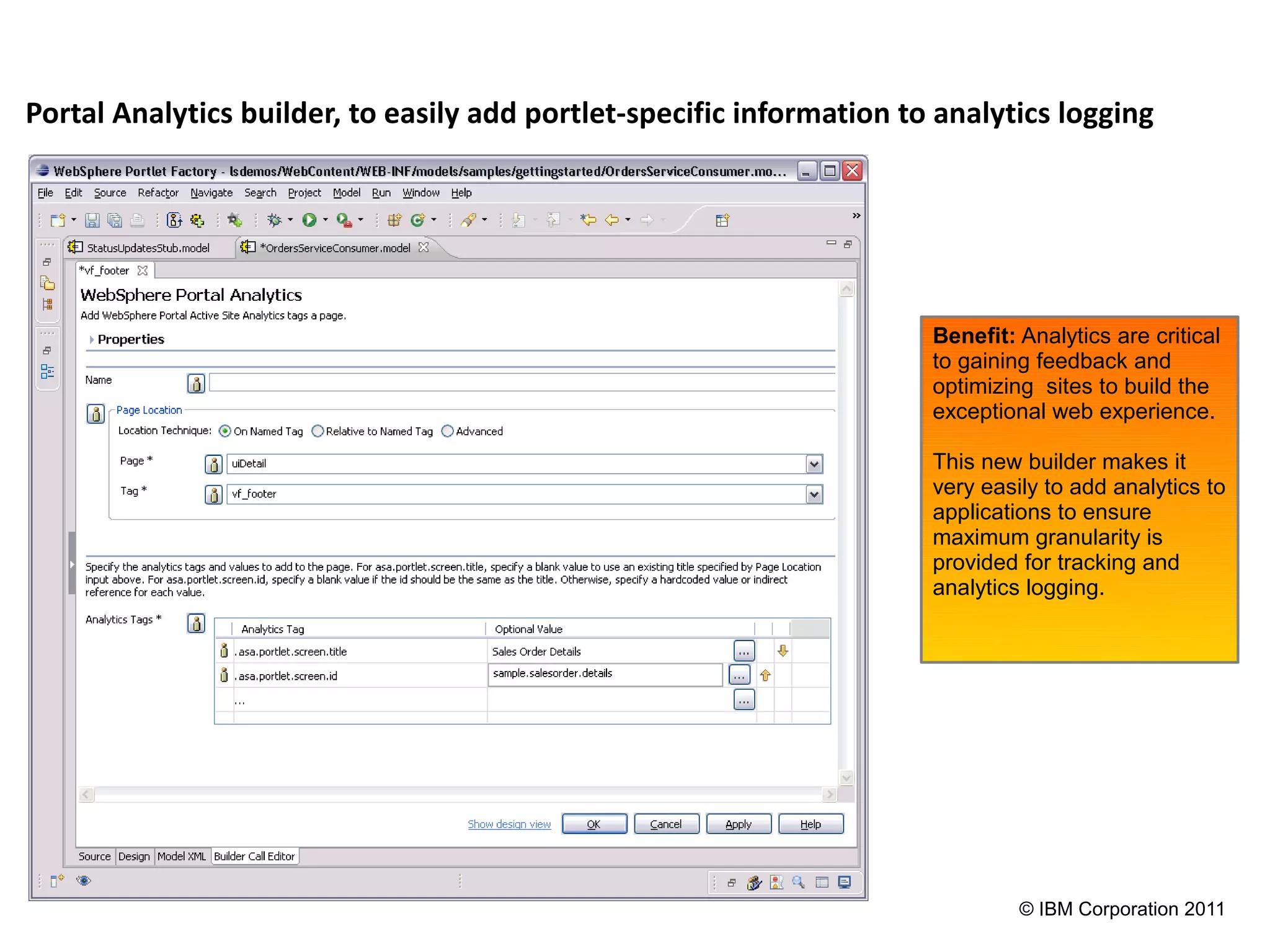
Task: Click the eye icon in bottom status bar
Action: click(x=84, y=881)
